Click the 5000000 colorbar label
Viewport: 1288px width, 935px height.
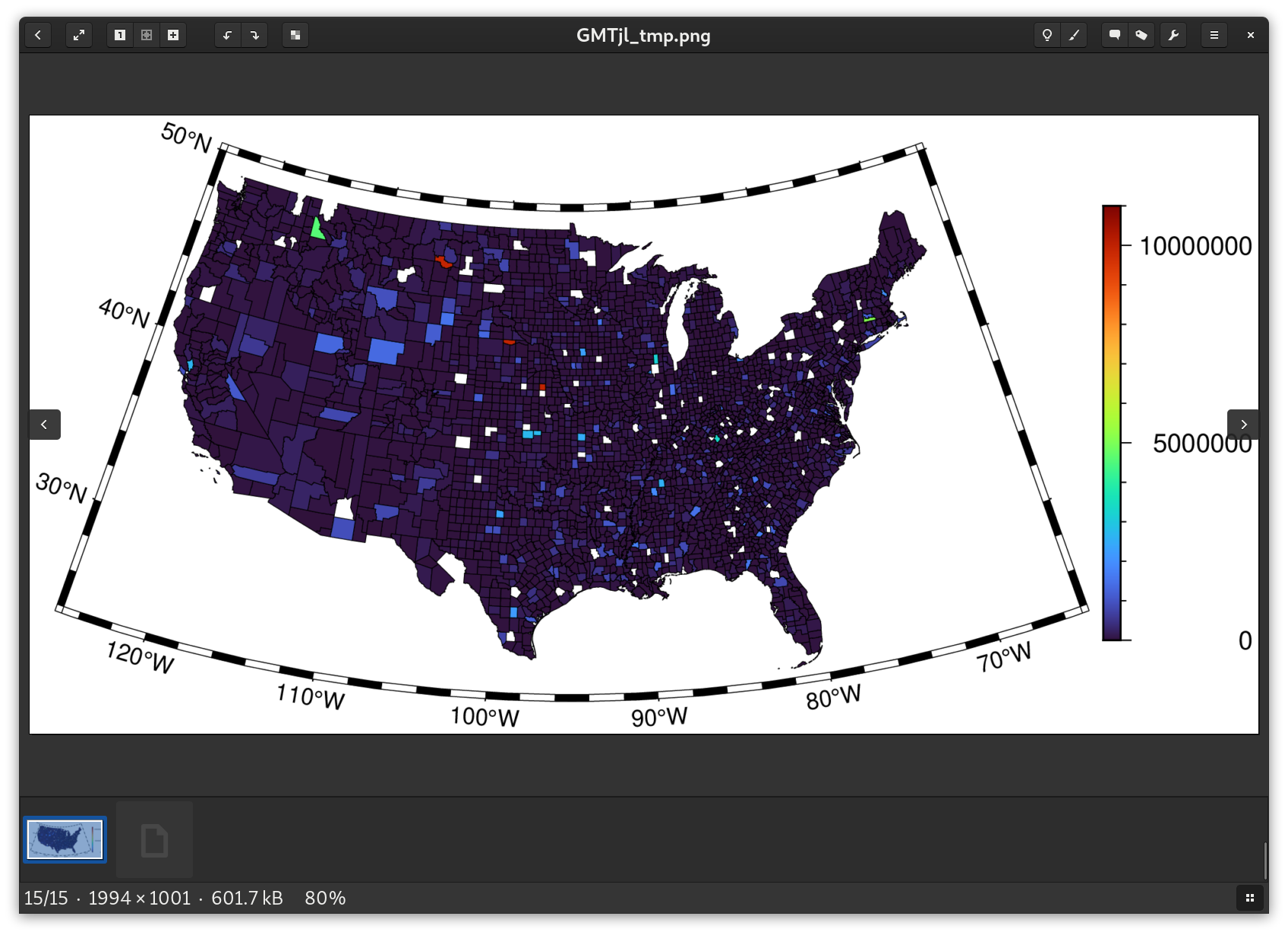(x=1202, y=443)
